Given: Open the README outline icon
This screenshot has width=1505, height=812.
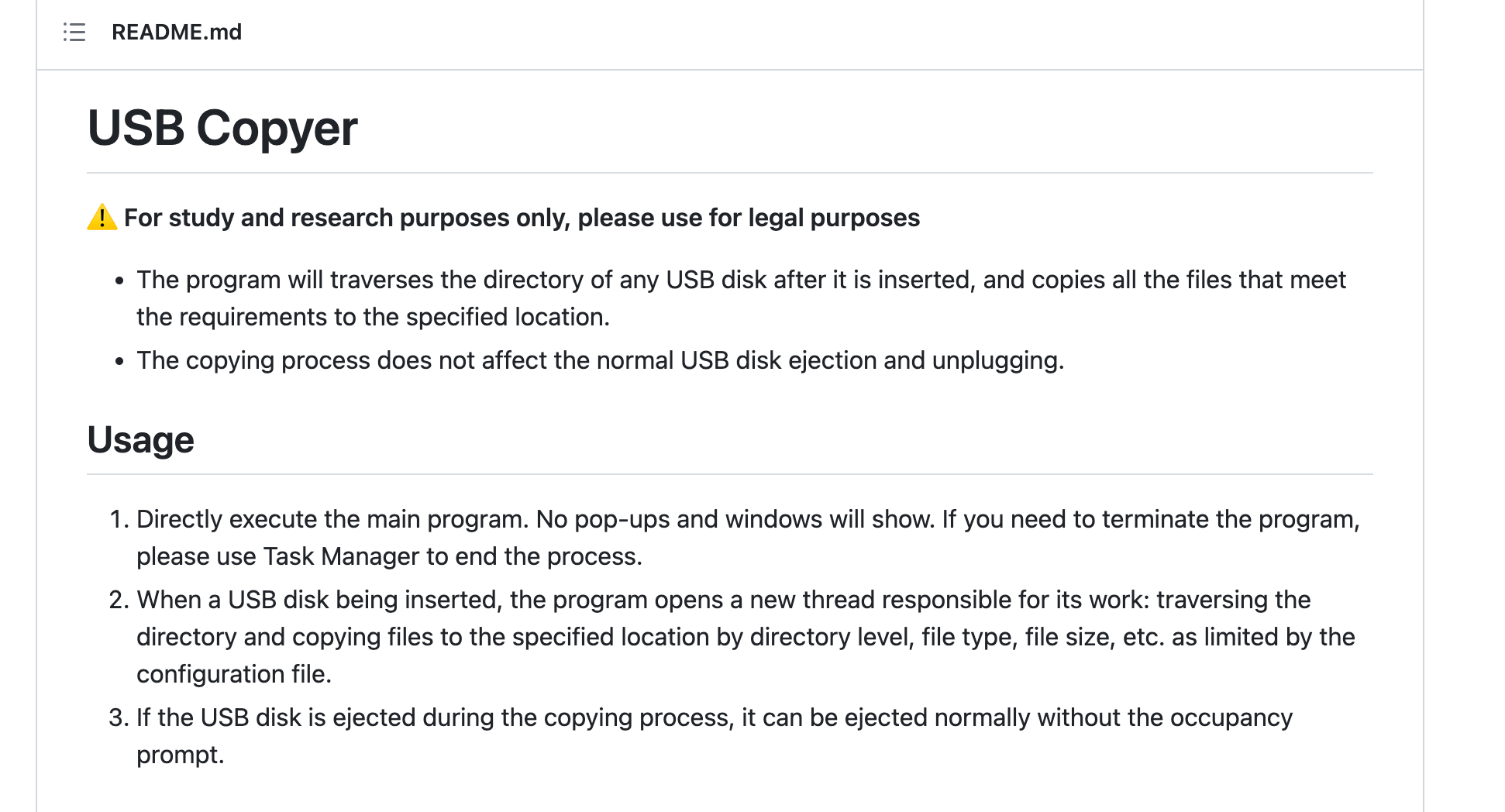Looking at the screenshot, I should tap(74, 32).
